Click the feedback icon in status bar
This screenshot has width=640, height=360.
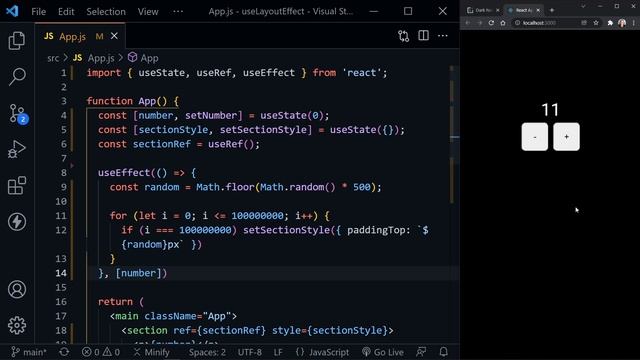(x=421, y=351)
